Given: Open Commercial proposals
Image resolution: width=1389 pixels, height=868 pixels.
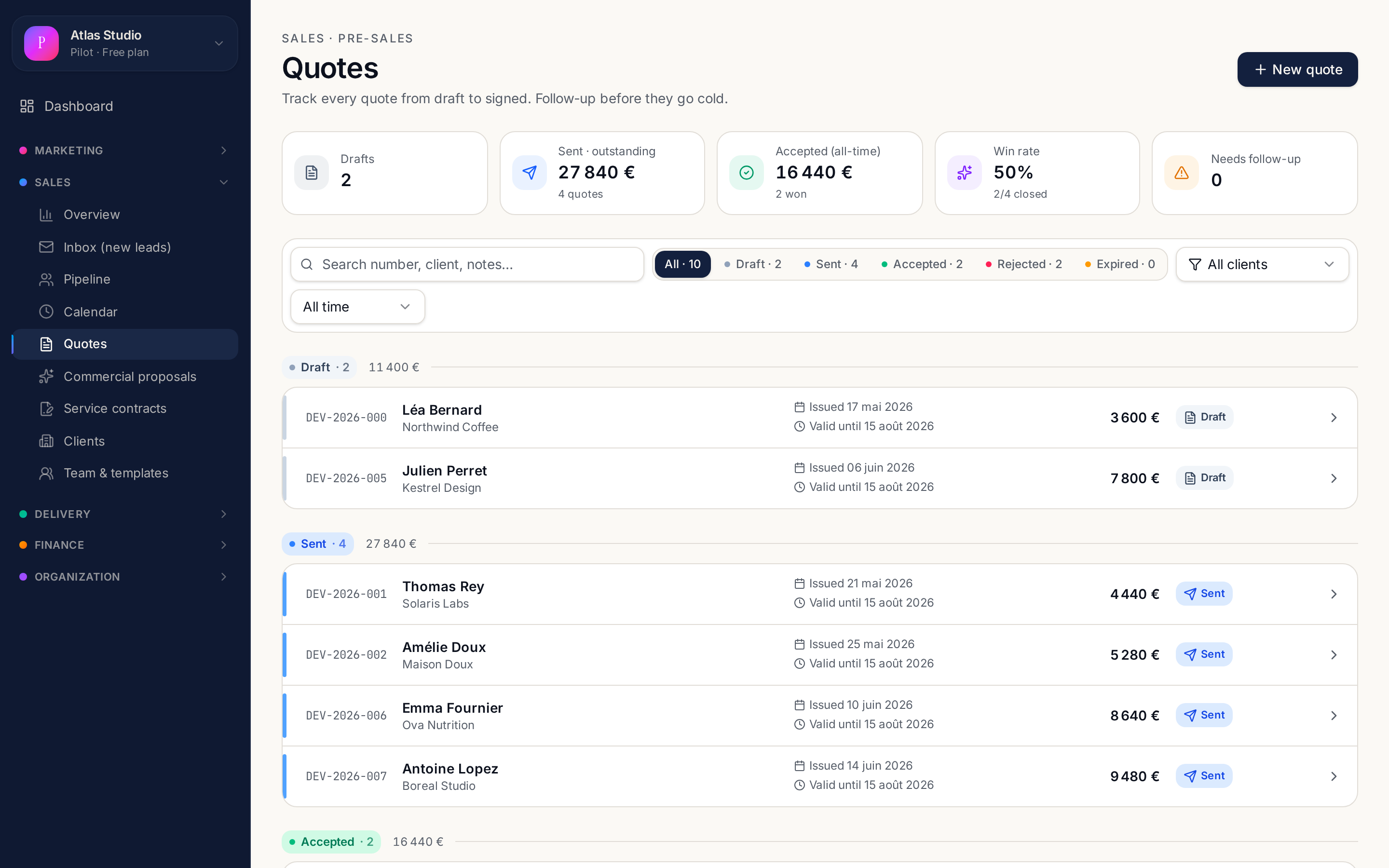Looking at the screenshot, I should (x=124, y=377).
